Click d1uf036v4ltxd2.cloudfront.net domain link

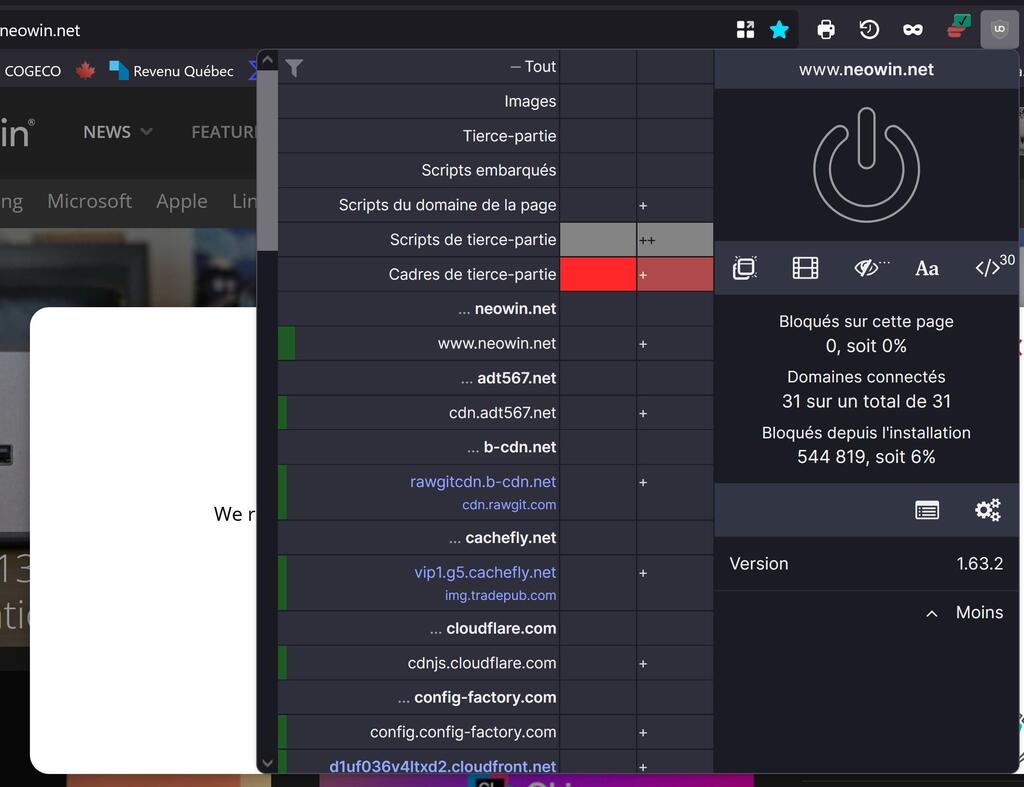pyautogui.click(x=443, y=766)
